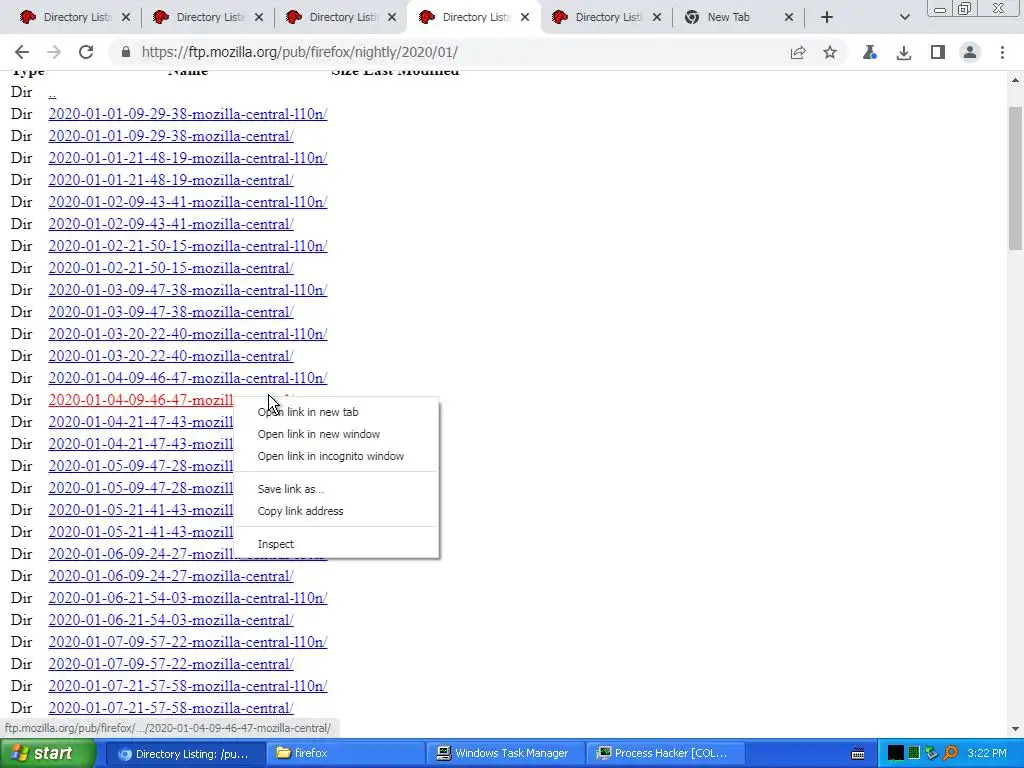Open the profile avatar menu
The width and height of the screenshot is (1024, 768).
970,52
